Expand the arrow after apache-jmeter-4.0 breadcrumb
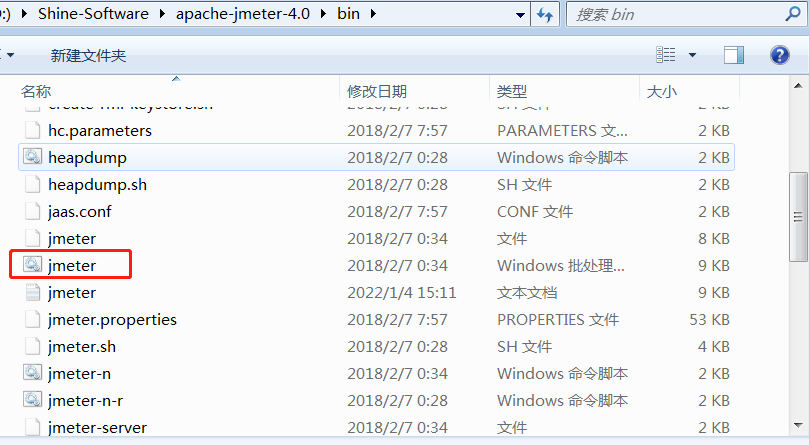The width and height of the screenshot is (810, 445). [324, 14]
